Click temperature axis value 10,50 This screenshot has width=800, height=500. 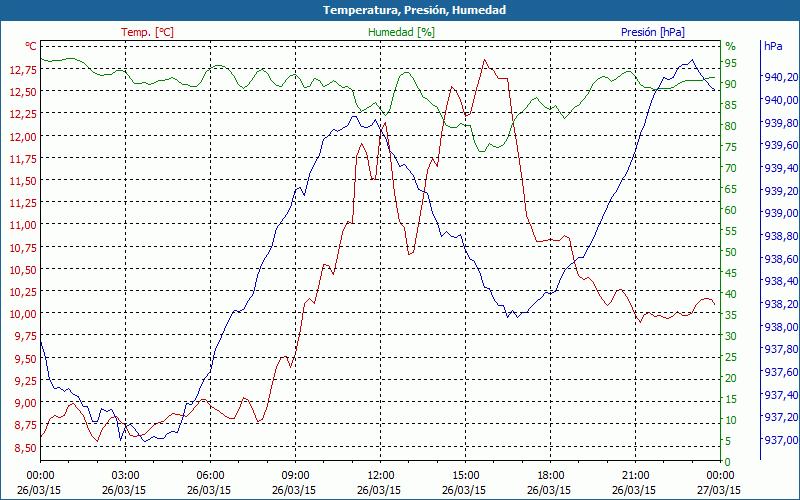tap(23, 269)
